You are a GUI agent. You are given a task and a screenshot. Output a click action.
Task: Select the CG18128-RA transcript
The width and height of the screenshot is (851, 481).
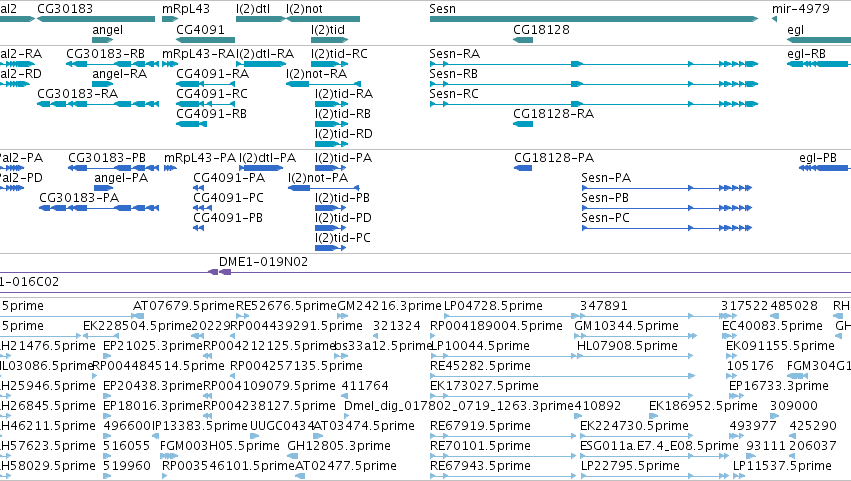[523, 124]
